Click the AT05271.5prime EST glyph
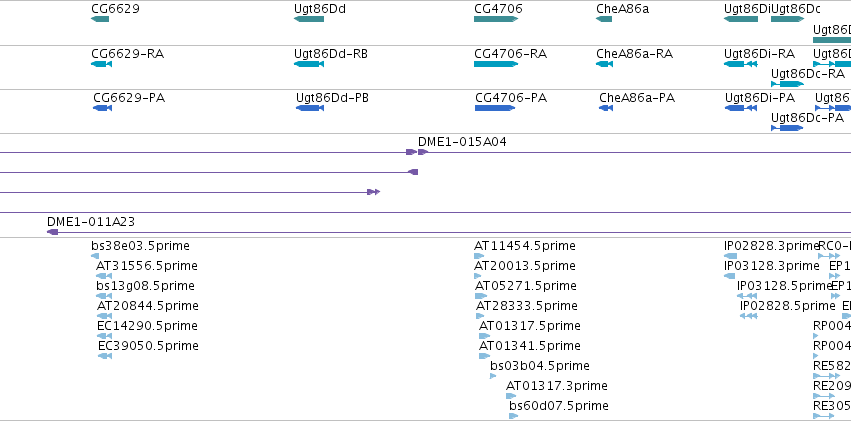Image resolution: width=851 pixels, height=421 pixels. pos(481,296)
